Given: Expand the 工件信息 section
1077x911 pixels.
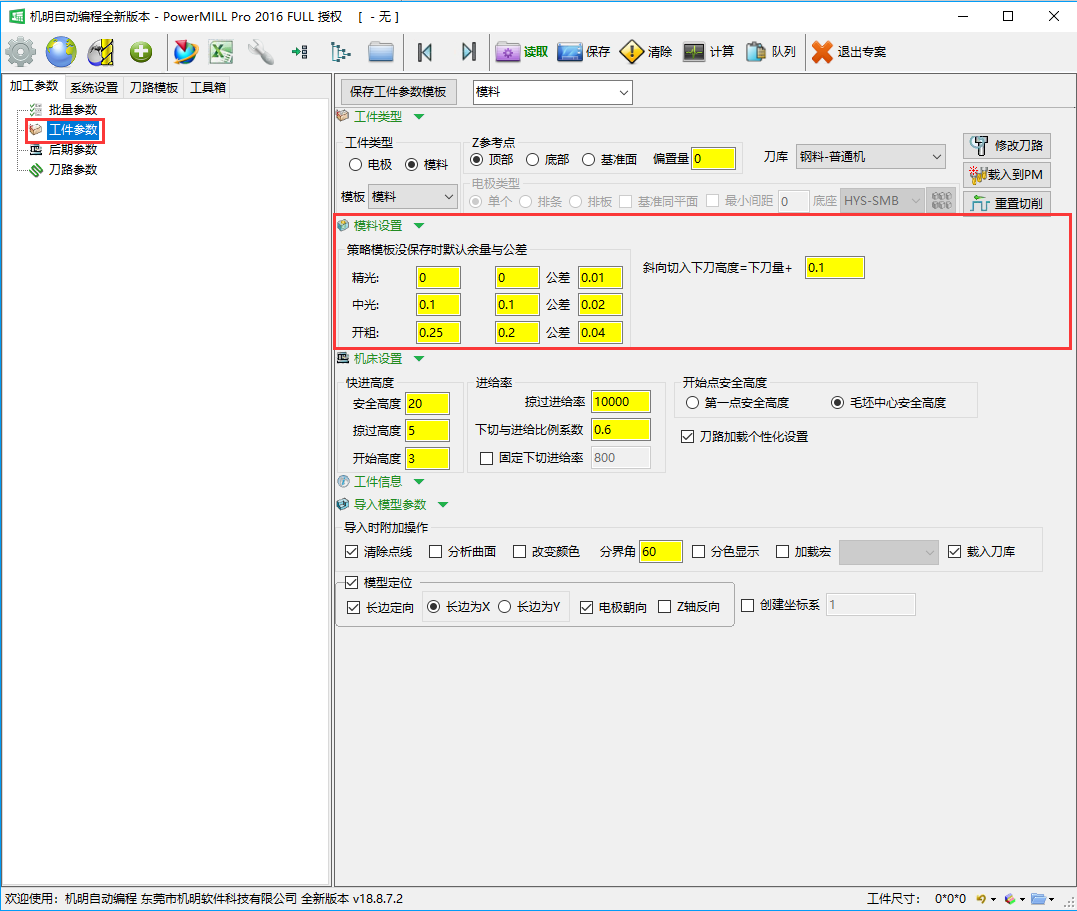Looking at the screenshot, I should pos(419,482).
